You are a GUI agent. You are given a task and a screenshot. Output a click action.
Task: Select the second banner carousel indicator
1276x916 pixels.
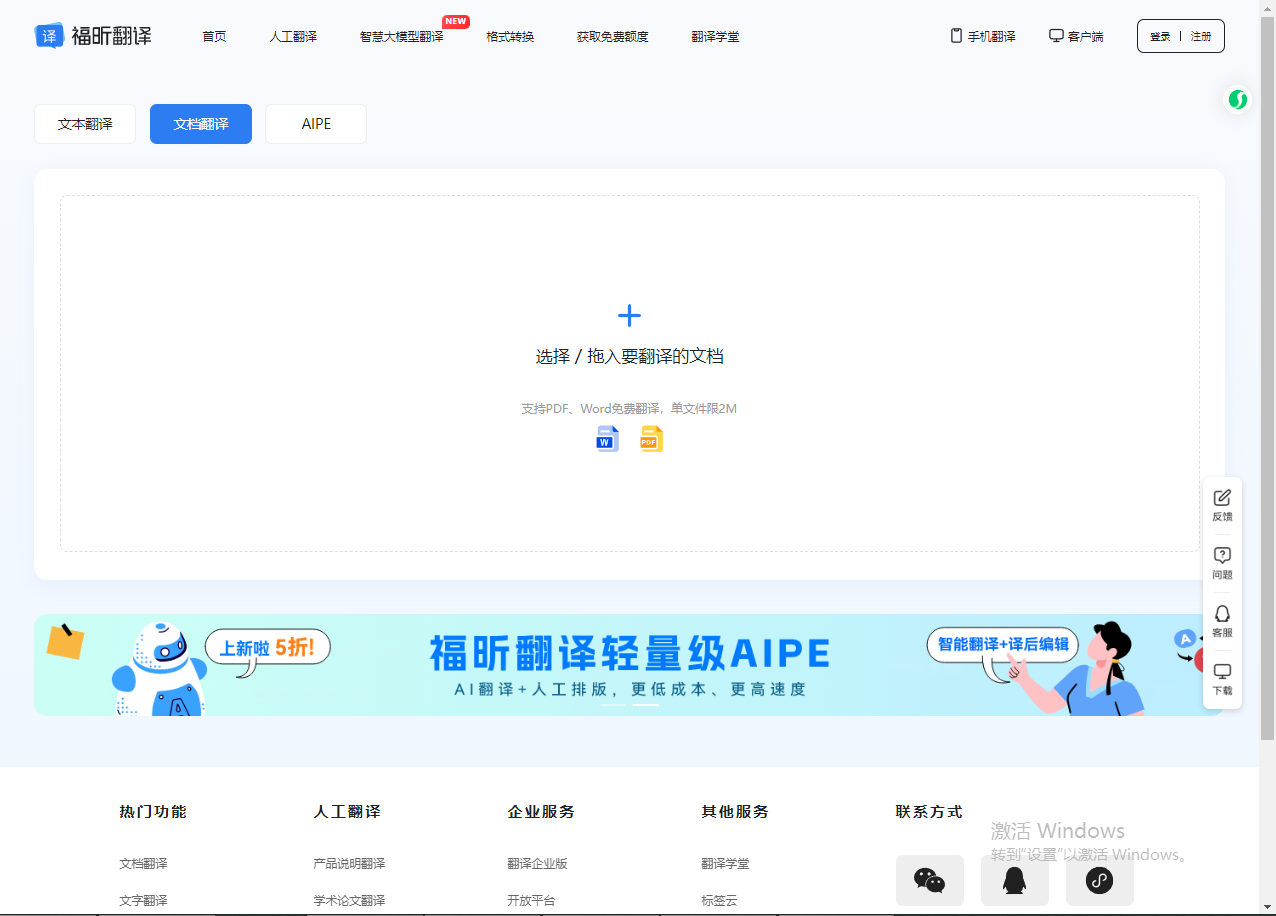646,705
